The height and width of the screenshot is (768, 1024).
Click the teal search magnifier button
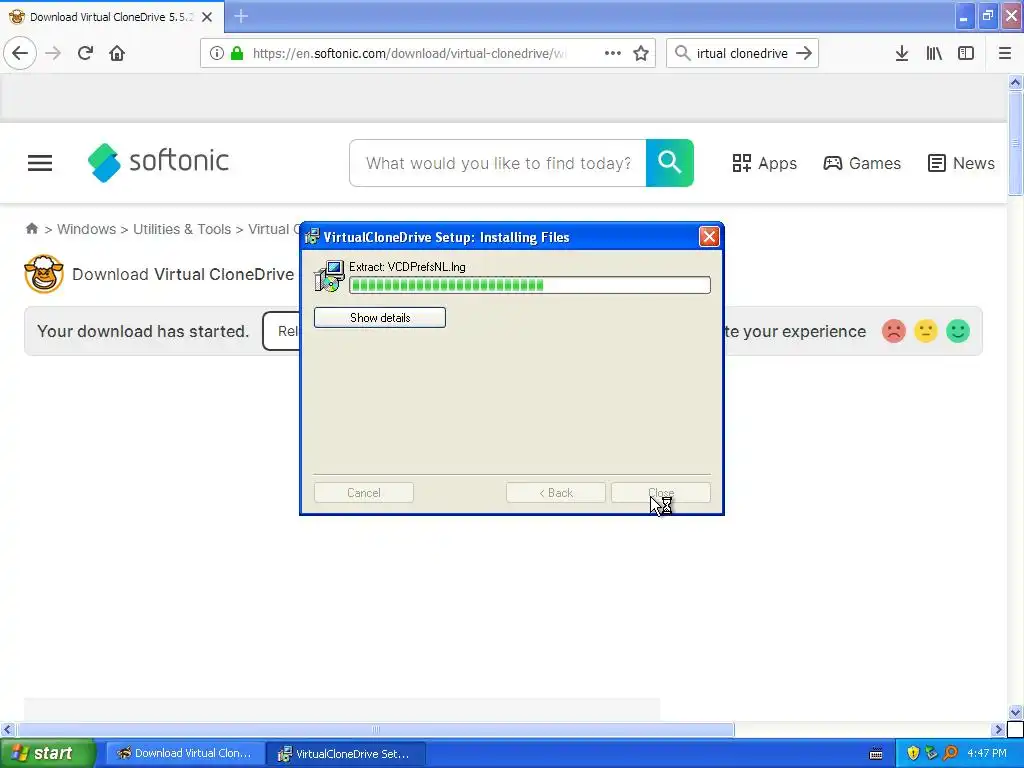pos(669,163)
